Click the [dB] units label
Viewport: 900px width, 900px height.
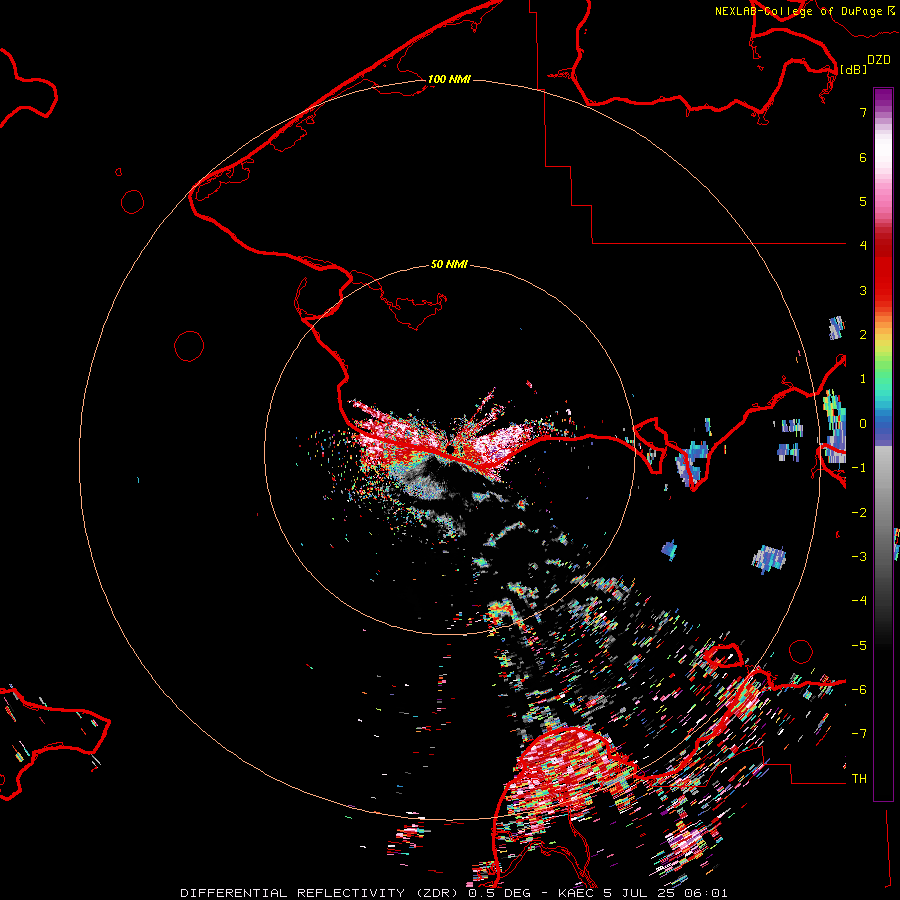(x=853, y=69)
